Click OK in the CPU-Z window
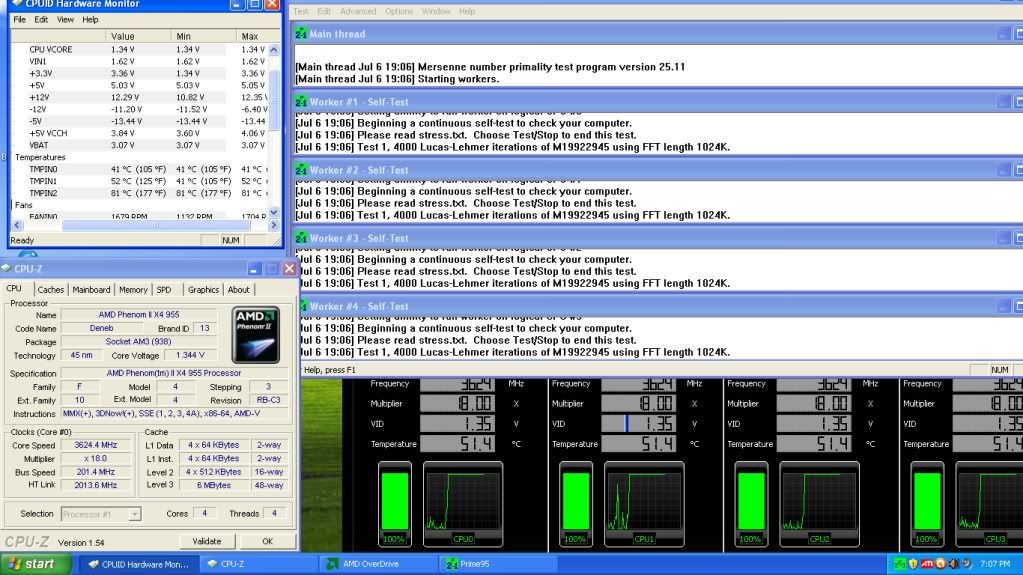Screen dimensions: 1023x575 (267, 541)
